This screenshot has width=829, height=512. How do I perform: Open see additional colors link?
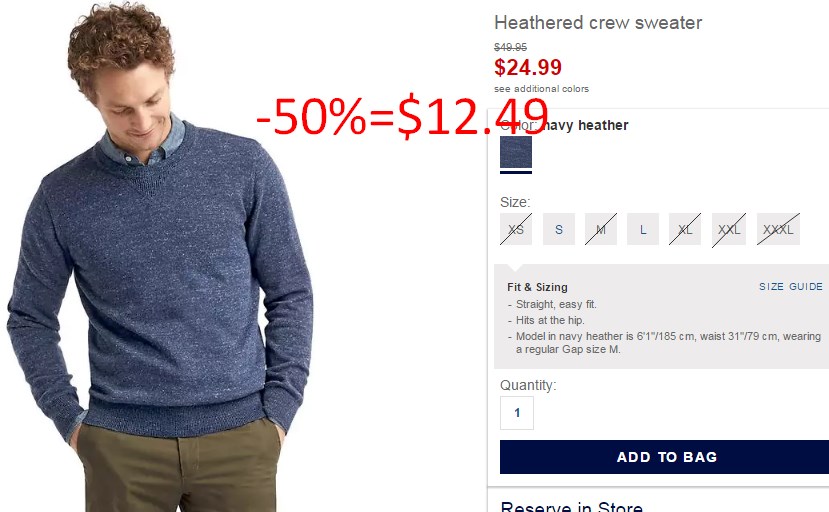pyautogui.click(x=541, y=89)
